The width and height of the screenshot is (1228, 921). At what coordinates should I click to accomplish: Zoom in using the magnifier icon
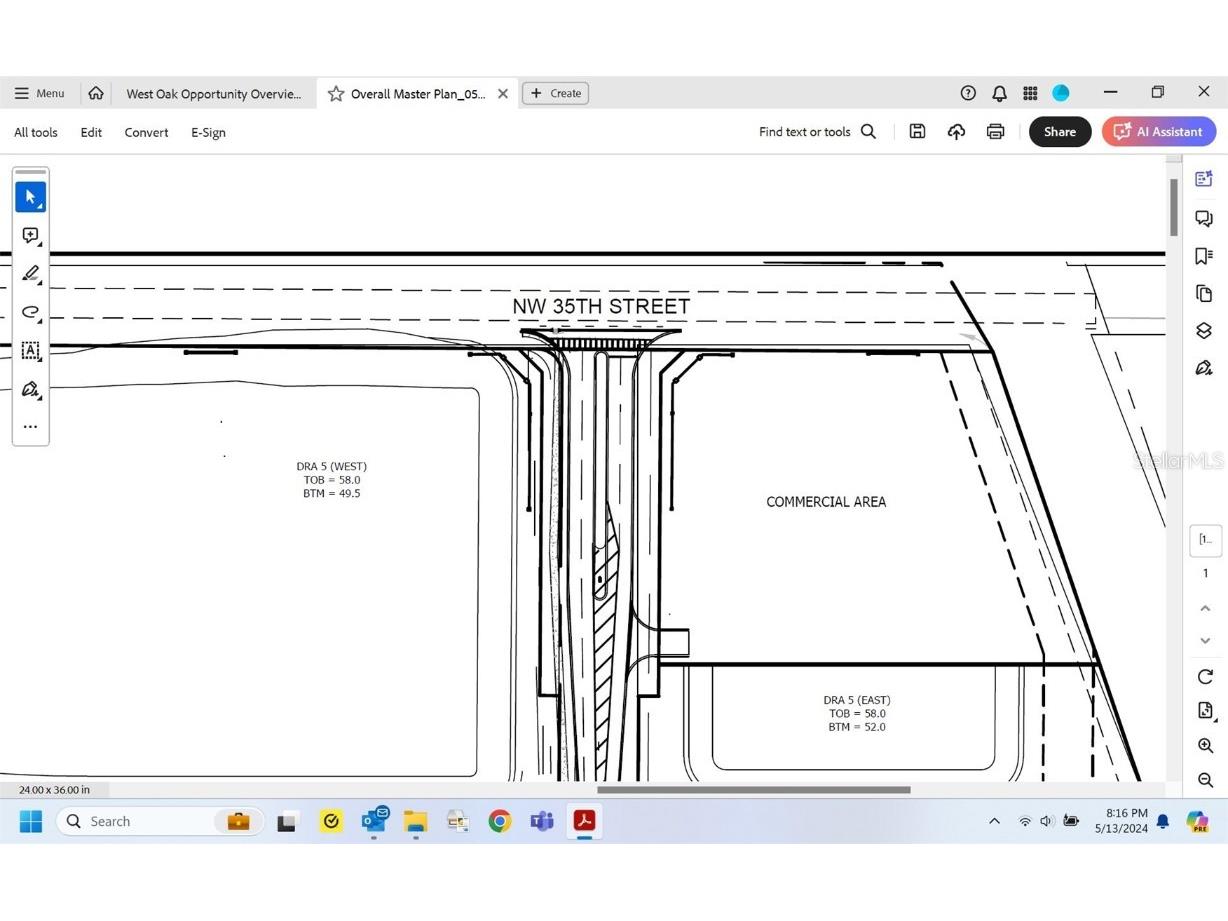pos(1205,745)
